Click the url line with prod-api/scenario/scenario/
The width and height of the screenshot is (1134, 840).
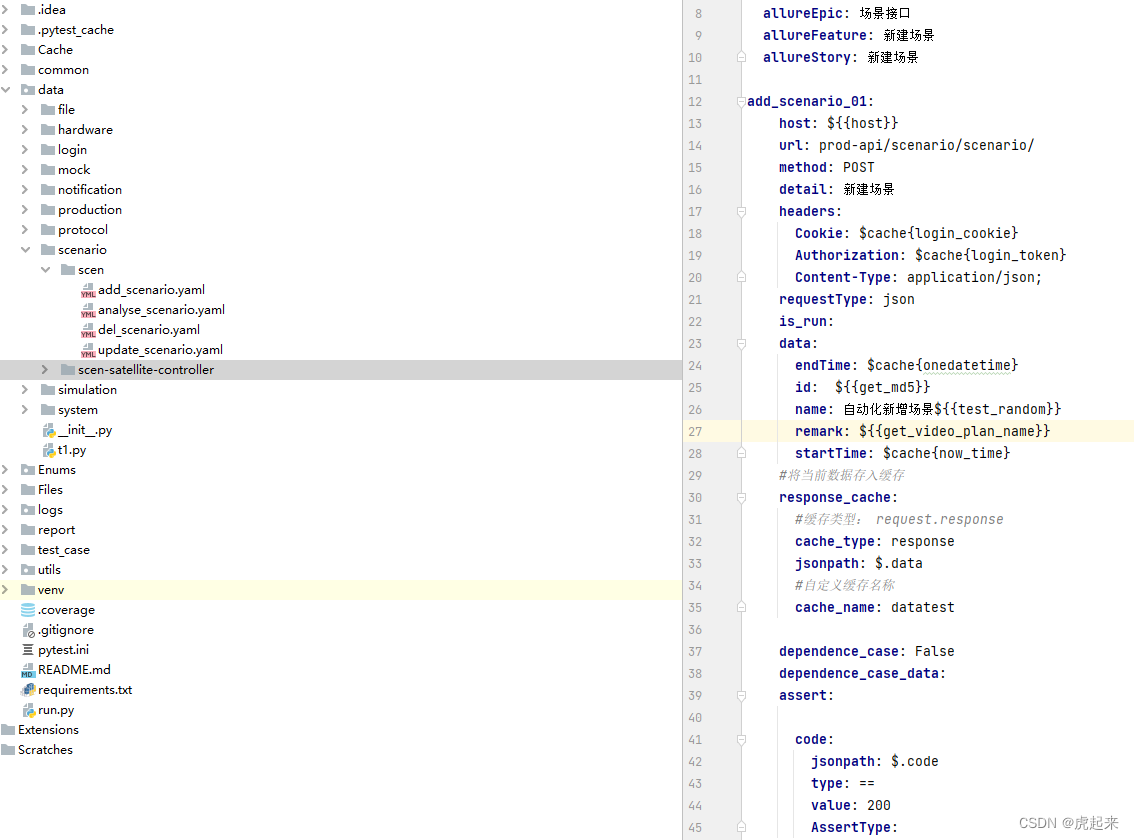pyautogui.click(x=906, y=145)
